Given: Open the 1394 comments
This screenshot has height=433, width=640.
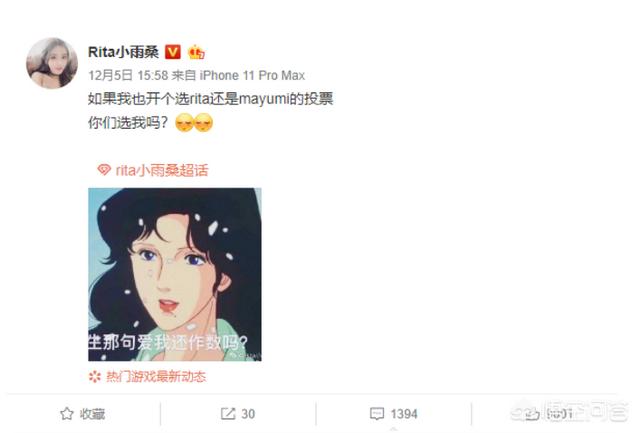Looking at the screenshot, I should [404, 414].
